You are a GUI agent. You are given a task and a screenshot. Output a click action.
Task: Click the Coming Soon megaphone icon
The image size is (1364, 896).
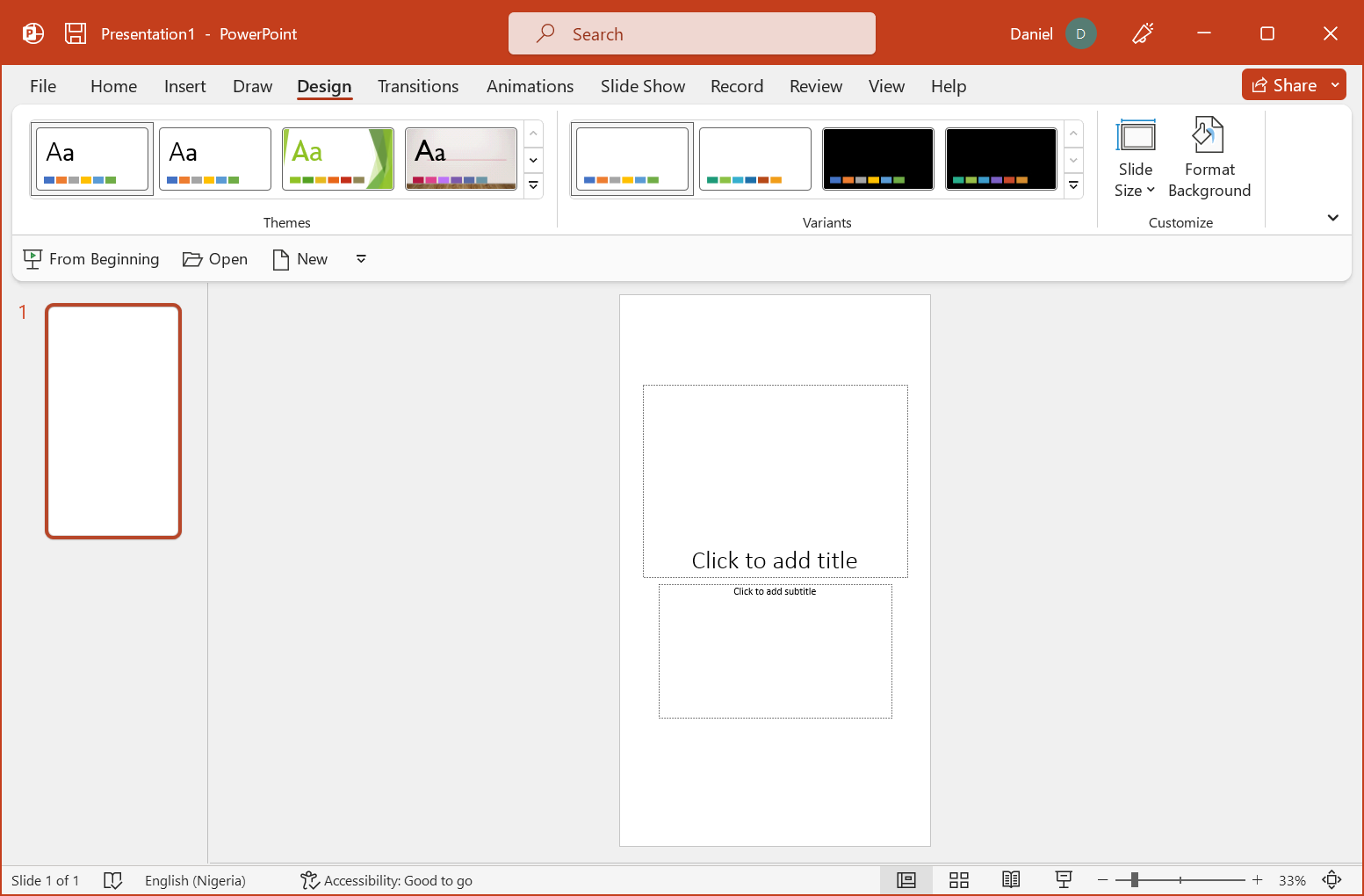1142,33
